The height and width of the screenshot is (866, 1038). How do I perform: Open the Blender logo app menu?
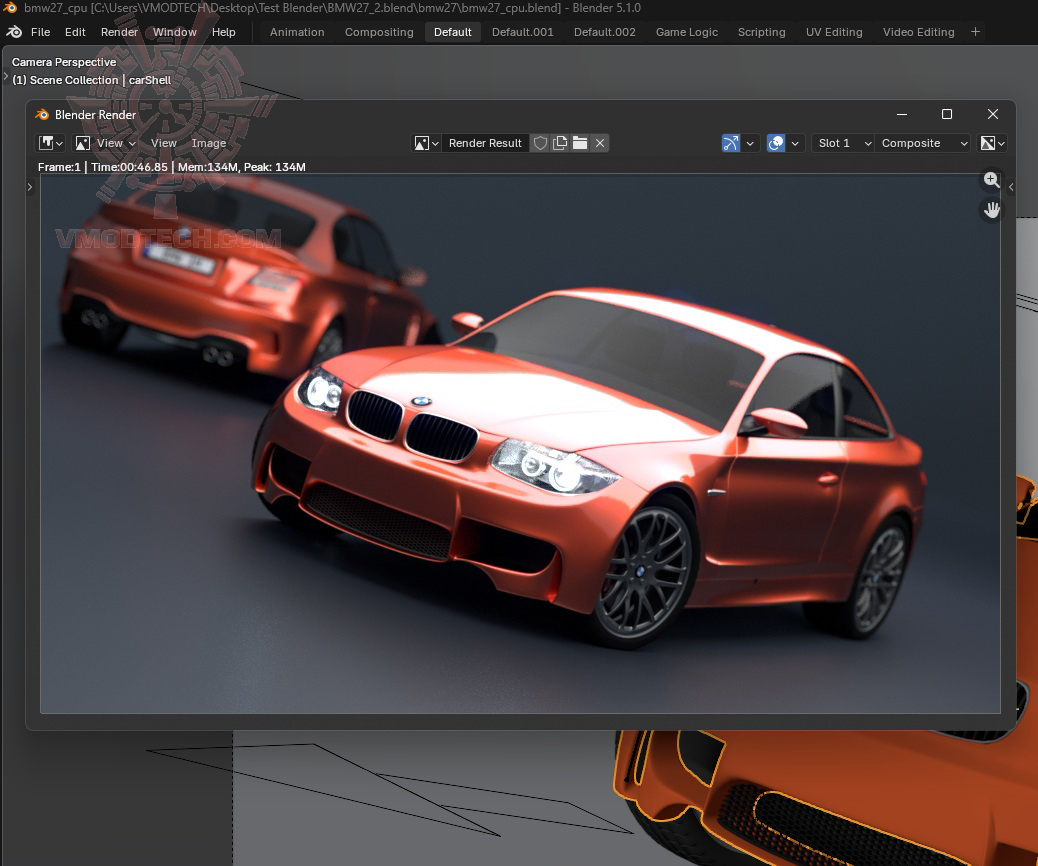tap(14, 32)
